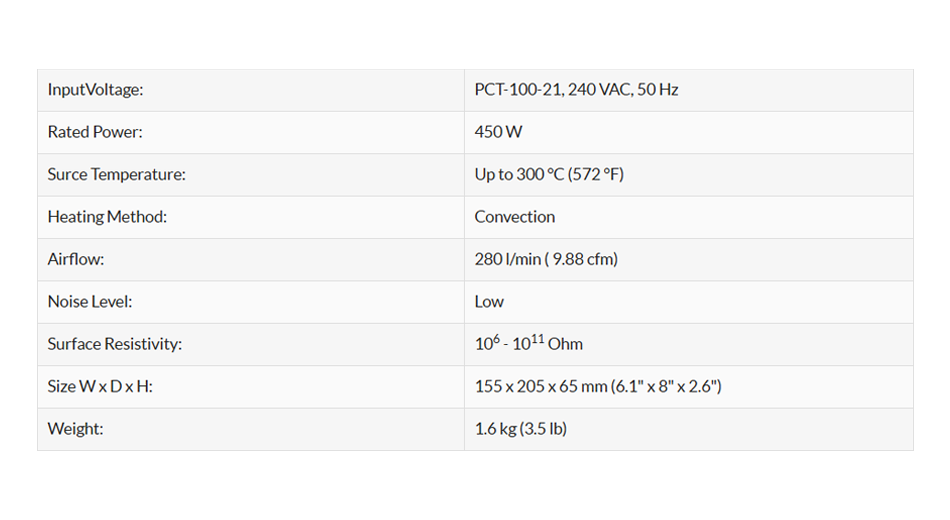Click the Noise Level label
Screen dimensions: 950x520
click(90, 301)
